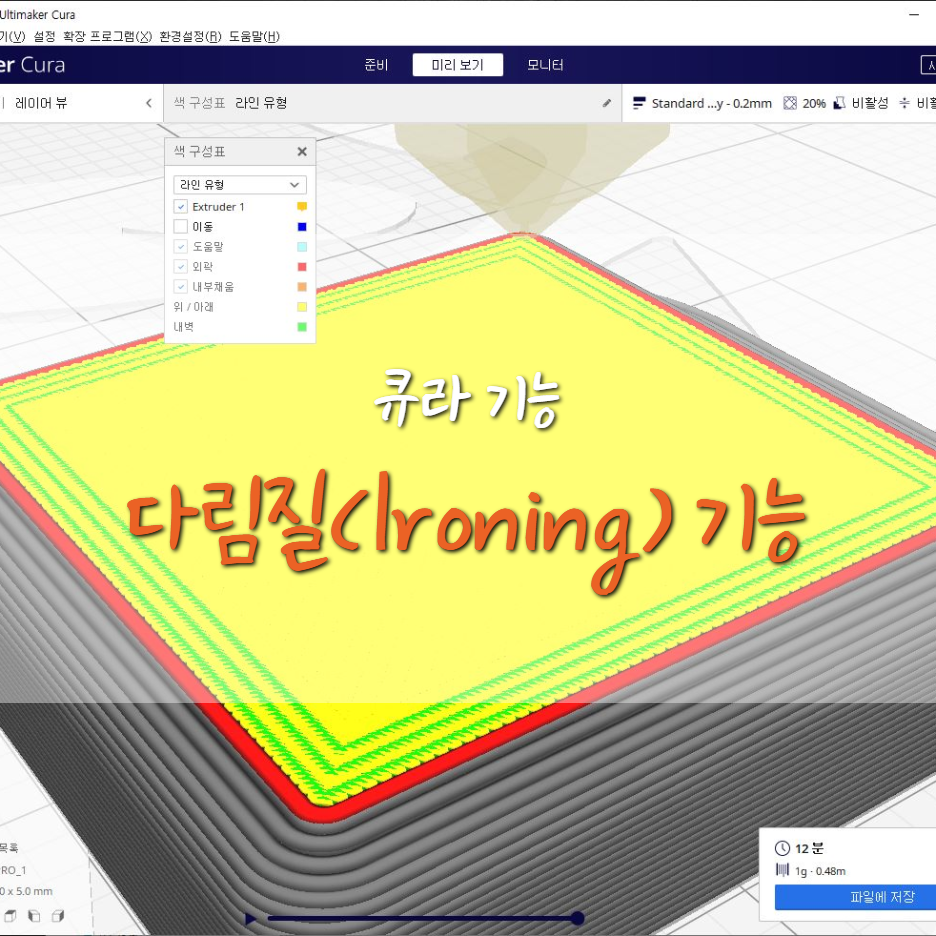Open the 모니터 stage tab
This screenshot has height=936, width=936.
tap(545, 64)
